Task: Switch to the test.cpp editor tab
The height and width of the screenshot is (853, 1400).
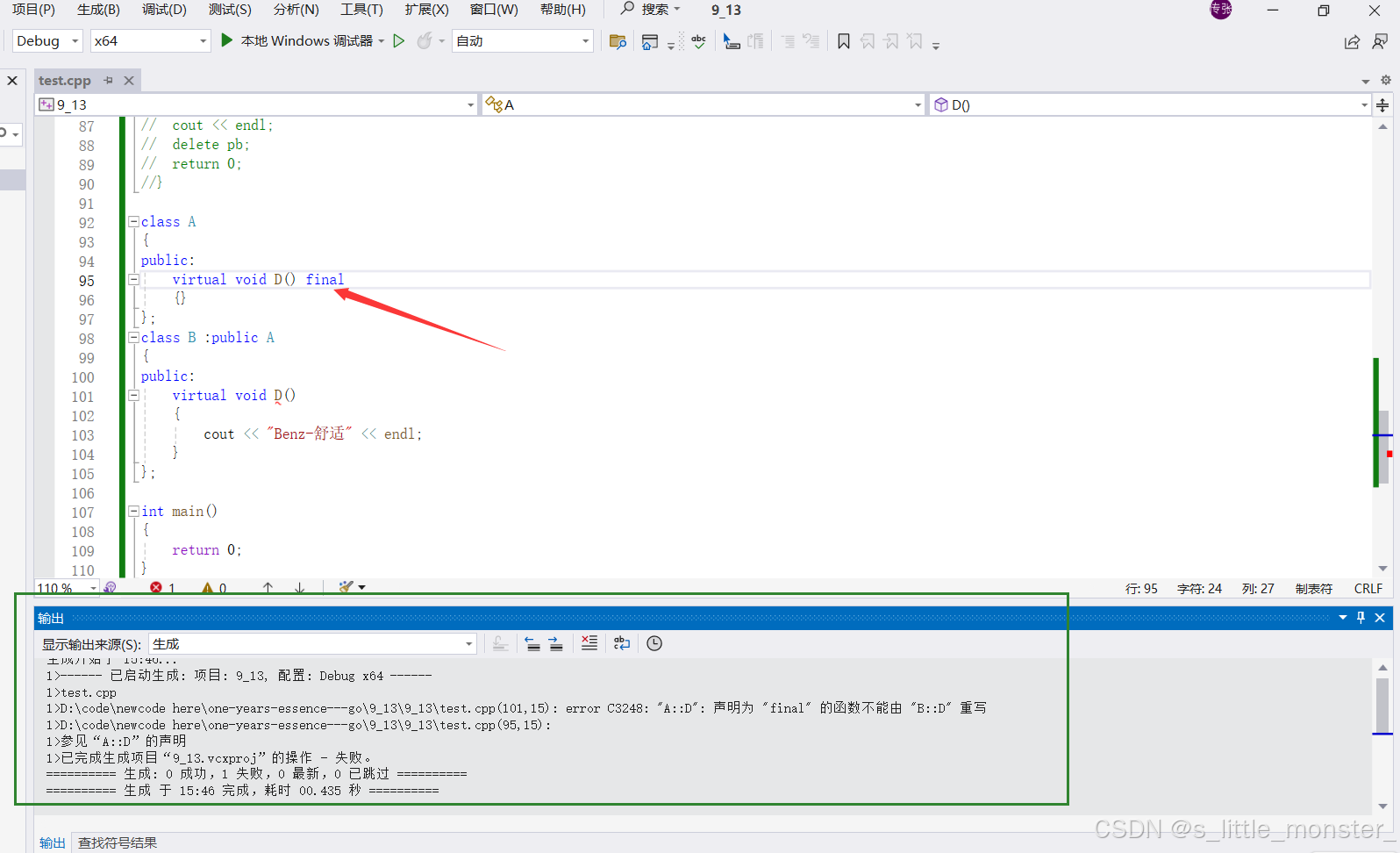Action: [x=65, y=81]
